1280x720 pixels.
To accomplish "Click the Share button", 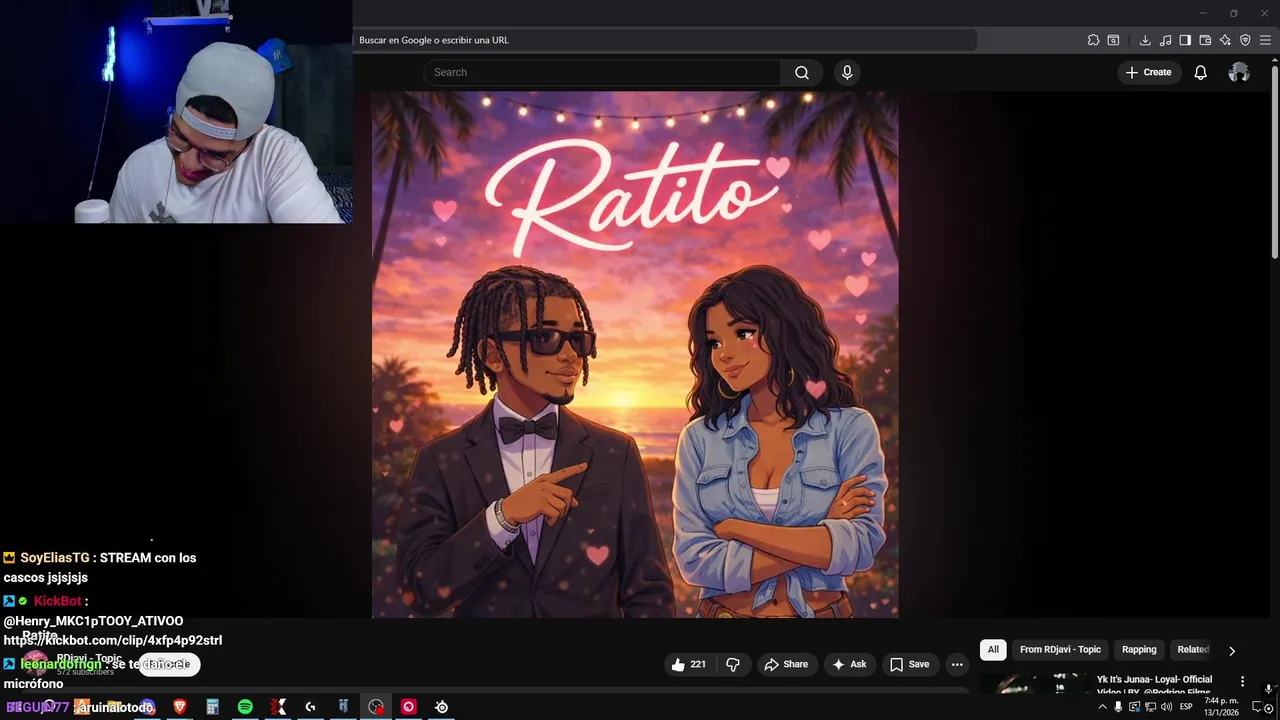I will [x=786, y=664].
